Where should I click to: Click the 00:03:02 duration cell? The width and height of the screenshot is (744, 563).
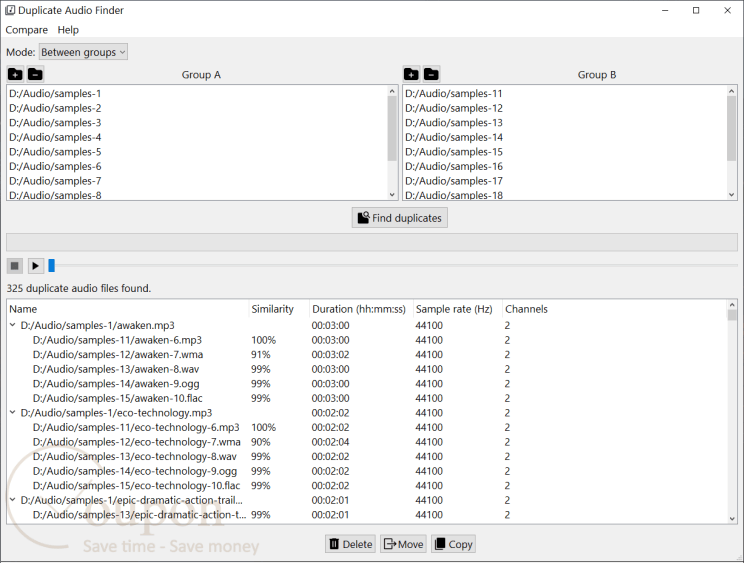[x=330, y=355]
